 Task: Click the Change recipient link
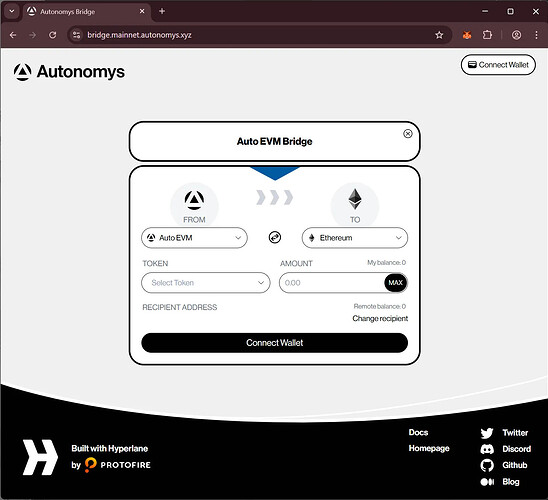(x=380, y=319)
